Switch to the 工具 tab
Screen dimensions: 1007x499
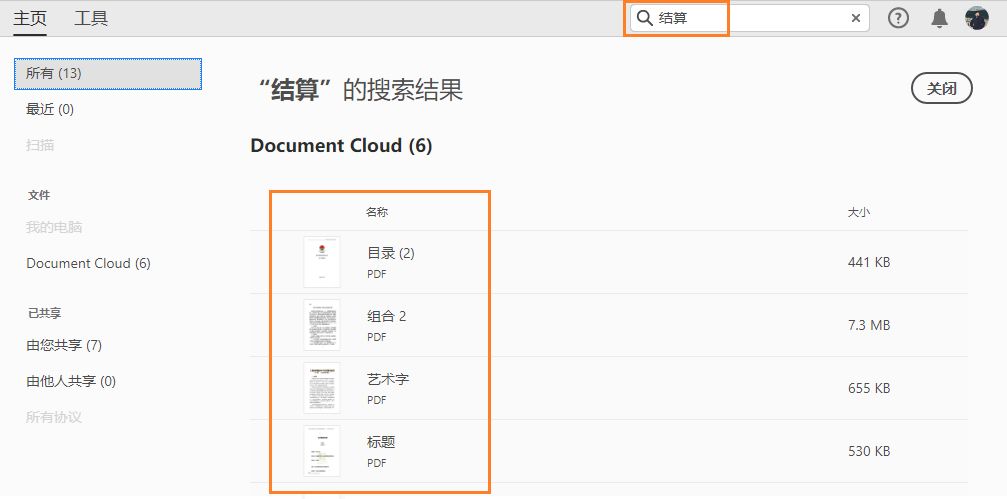(x=91, y=18)
